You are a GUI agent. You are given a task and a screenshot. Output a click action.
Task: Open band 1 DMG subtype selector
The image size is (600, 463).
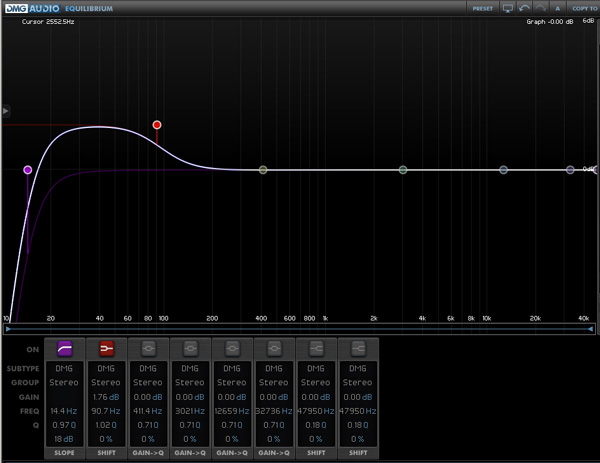pyautogui.click(x=64, y=368)
